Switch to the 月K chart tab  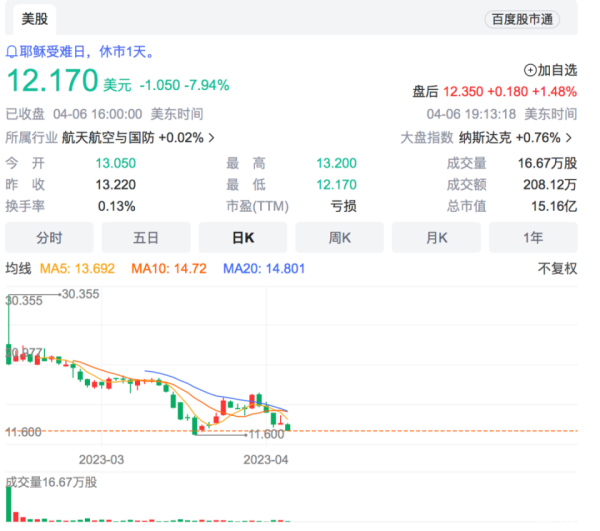437,238
